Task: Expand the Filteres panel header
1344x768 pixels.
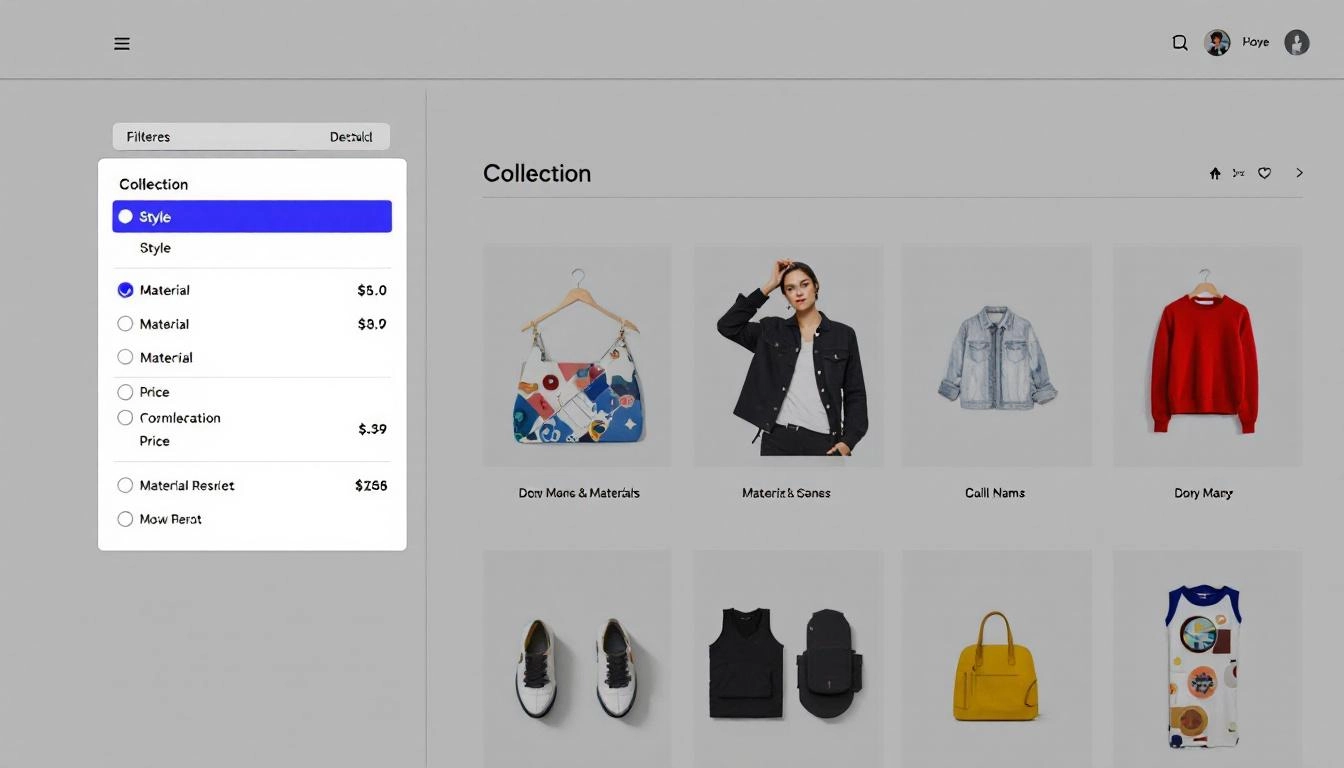Action: [x=148, y=136]
